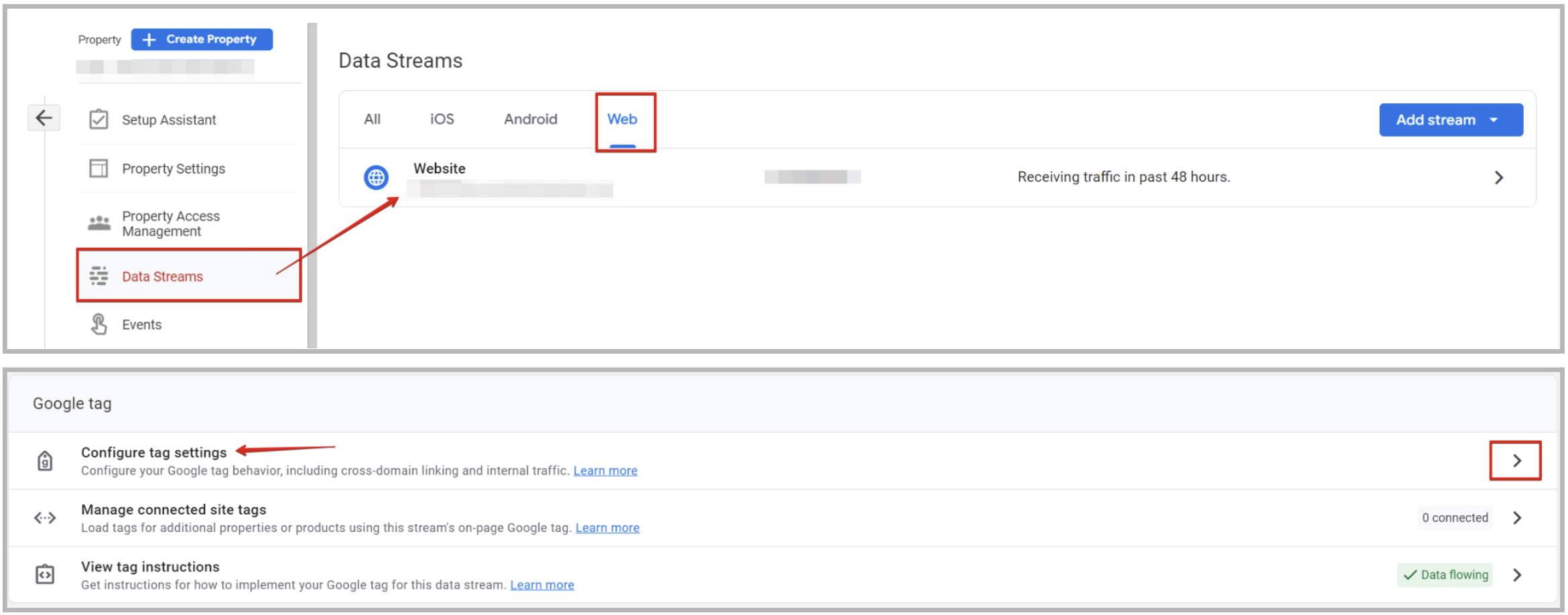This screenshot has height=615, width=1568.
Task: Click the Website stream name
Action: pyautogui.click(x=440, y=169)
